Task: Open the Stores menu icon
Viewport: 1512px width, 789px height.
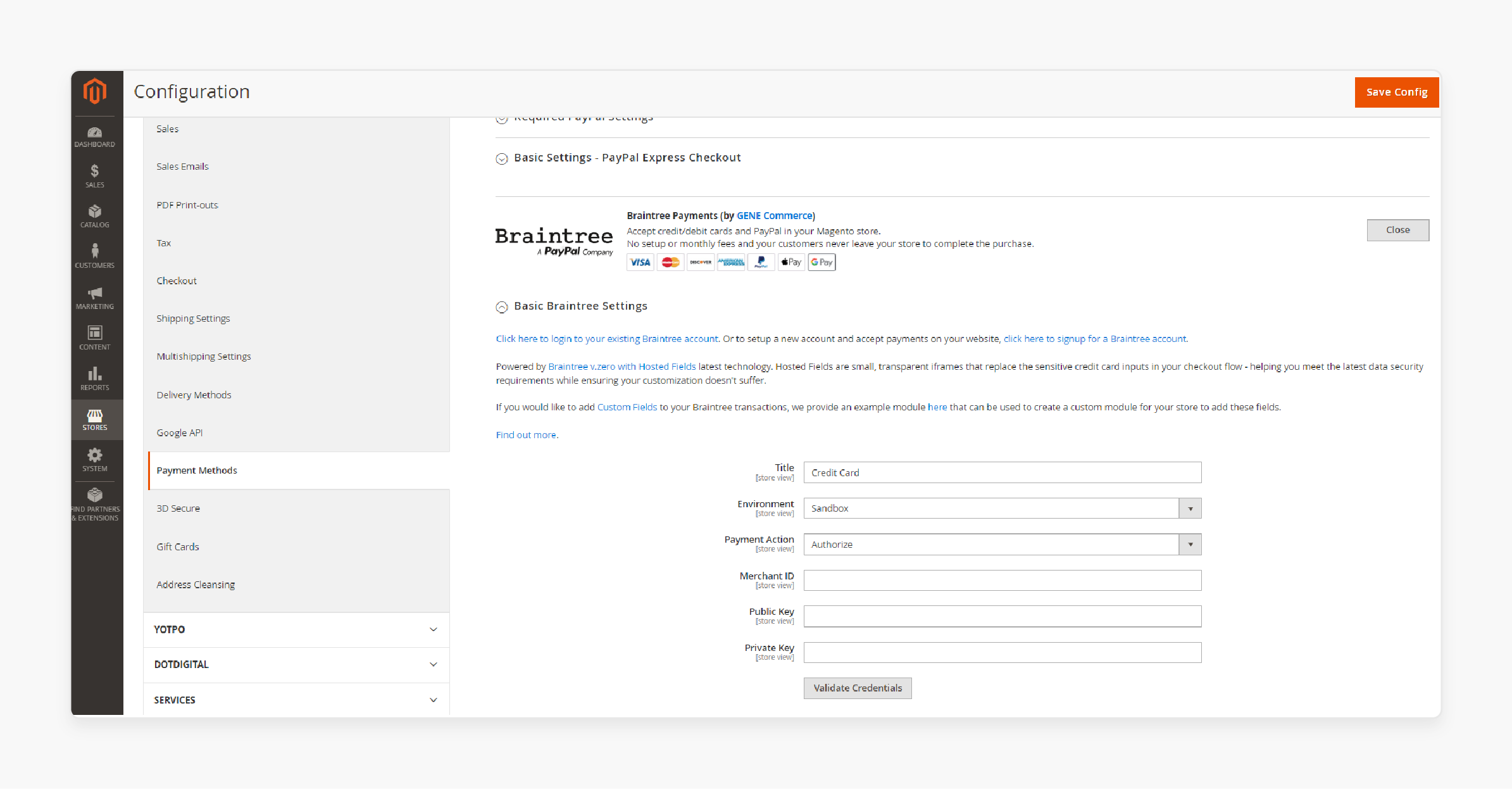Action: (x=95, y=419)
